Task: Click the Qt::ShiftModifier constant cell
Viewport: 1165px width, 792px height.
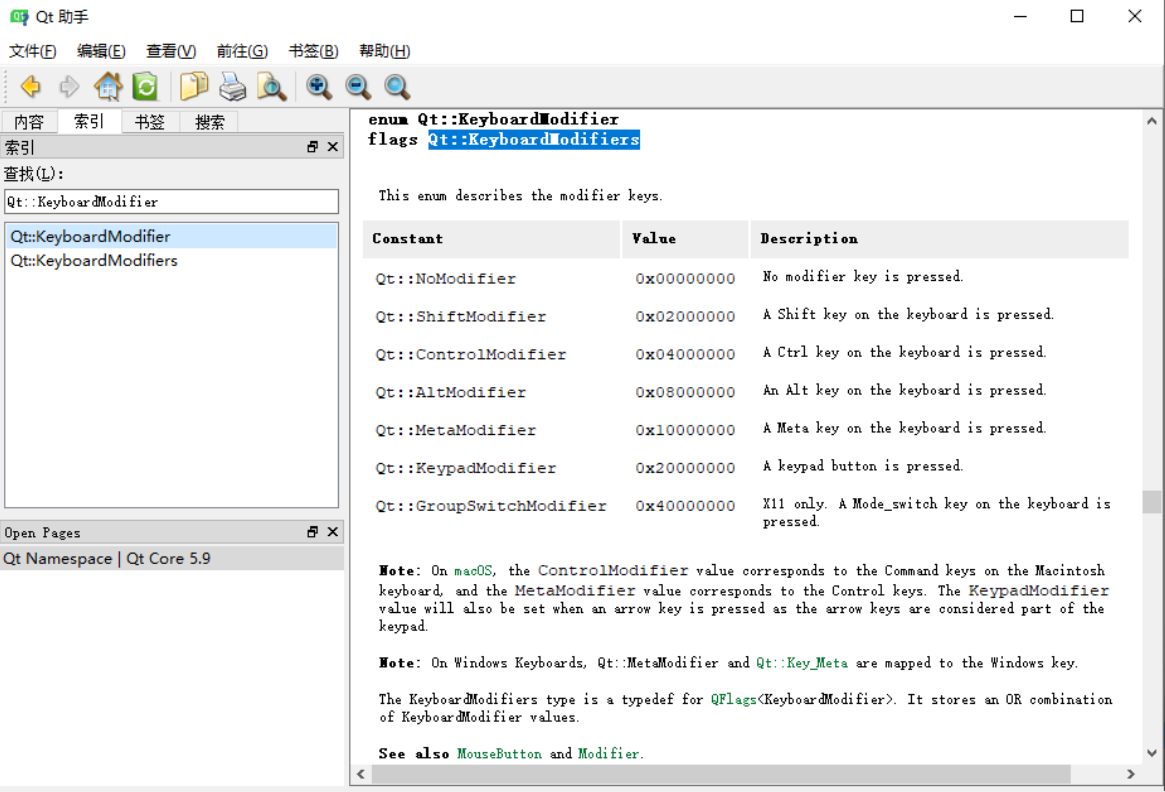Action: [x=461, y=317]
